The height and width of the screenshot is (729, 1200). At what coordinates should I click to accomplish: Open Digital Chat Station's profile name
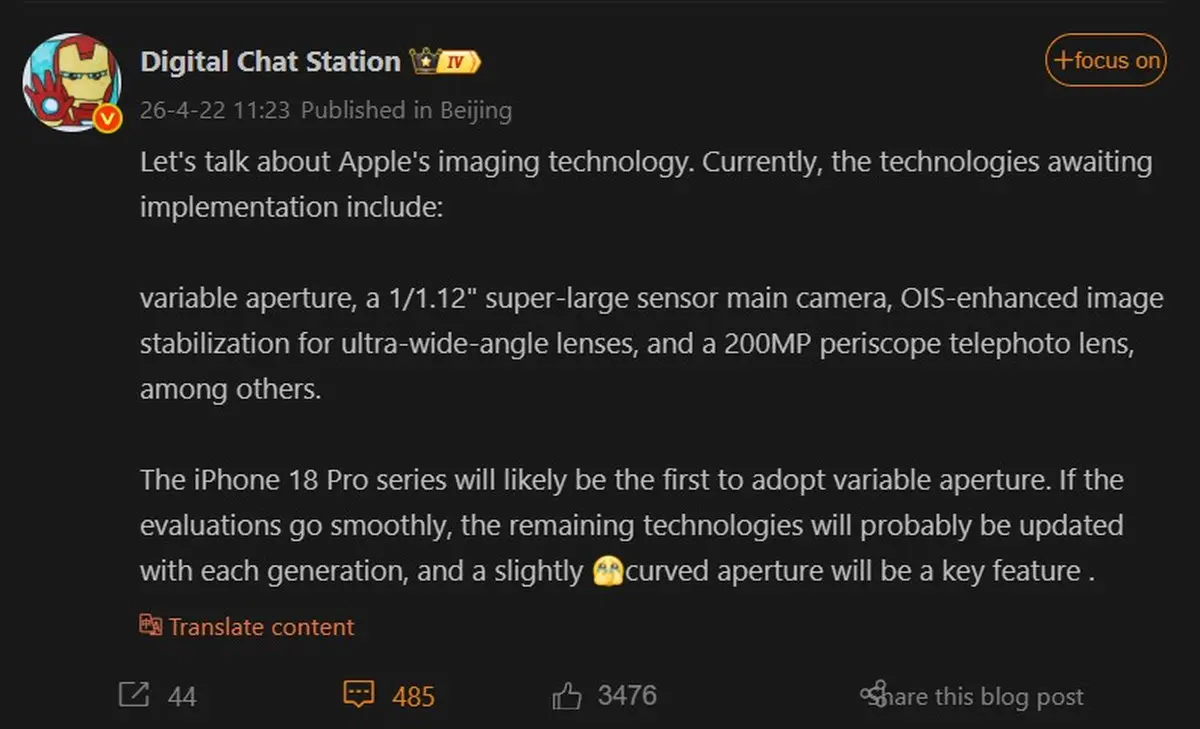point(270,61)
